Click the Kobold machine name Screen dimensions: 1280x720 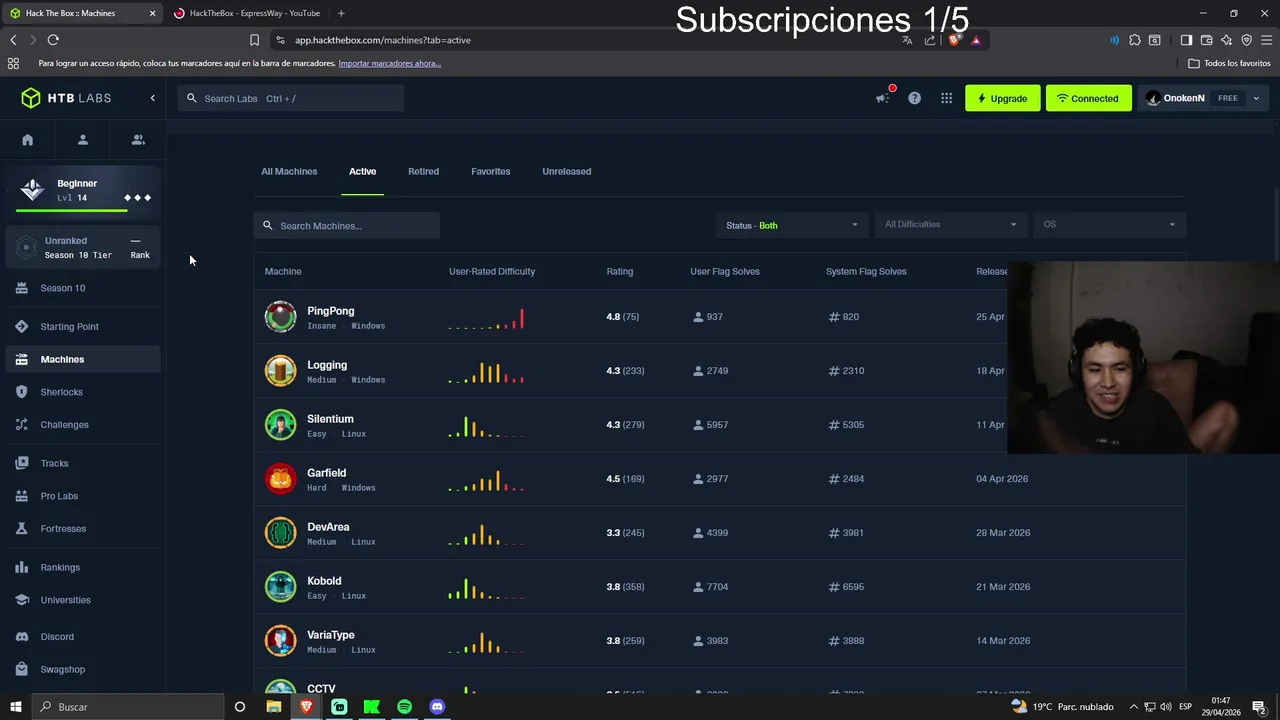tap(324, 581)
